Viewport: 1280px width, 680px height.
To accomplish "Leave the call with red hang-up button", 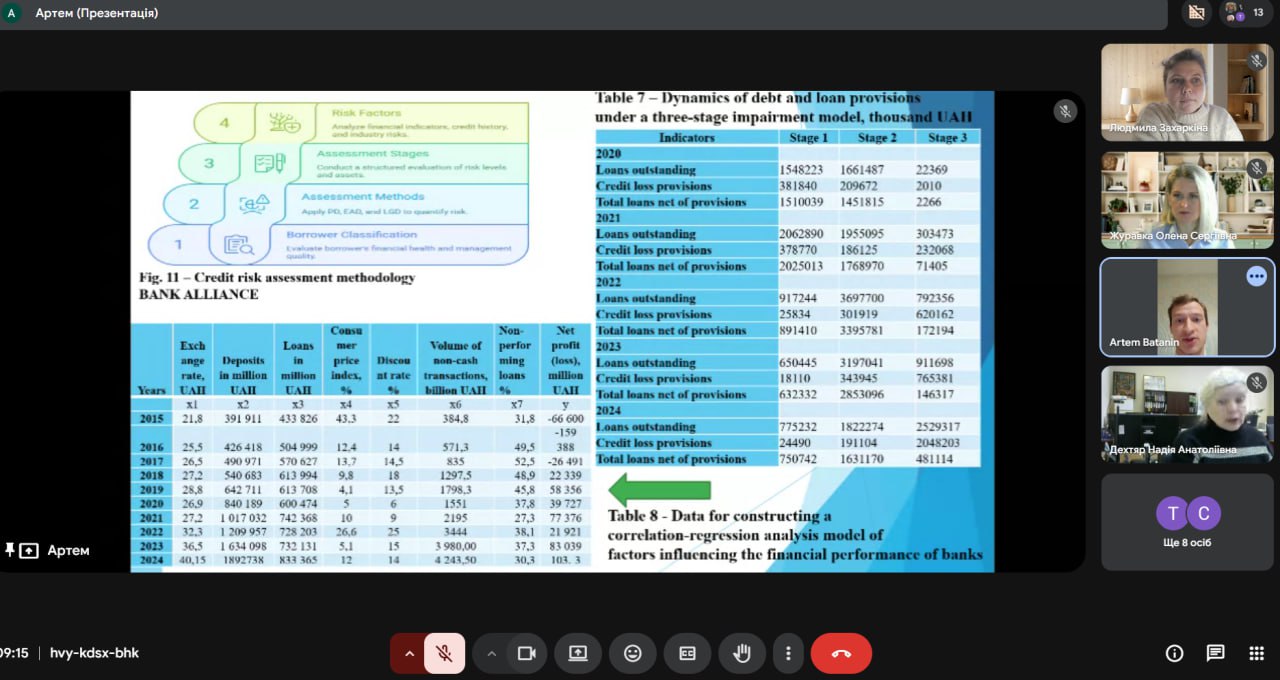I will tap(841, 653).
